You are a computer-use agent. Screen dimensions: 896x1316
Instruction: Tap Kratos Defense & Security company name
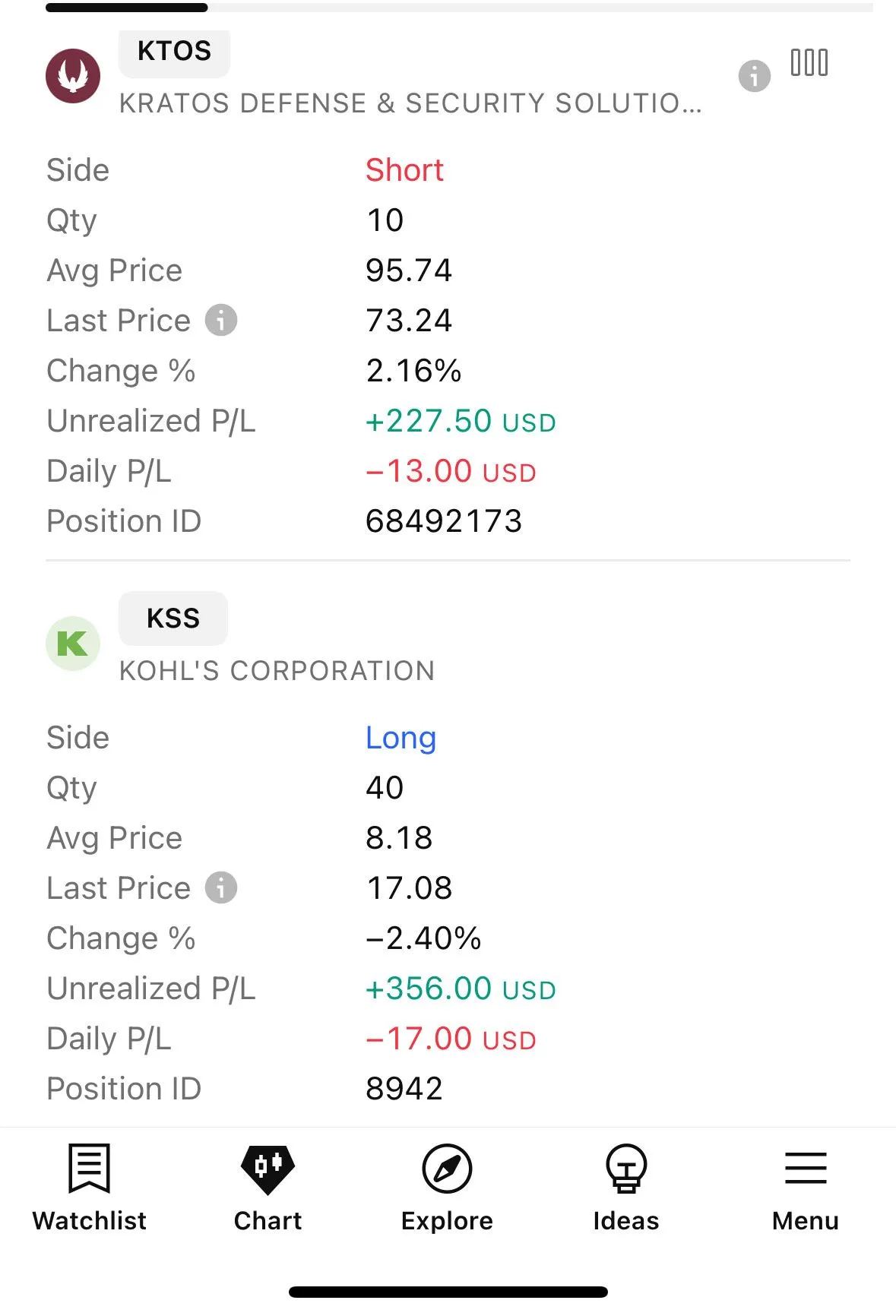(410, 103)
